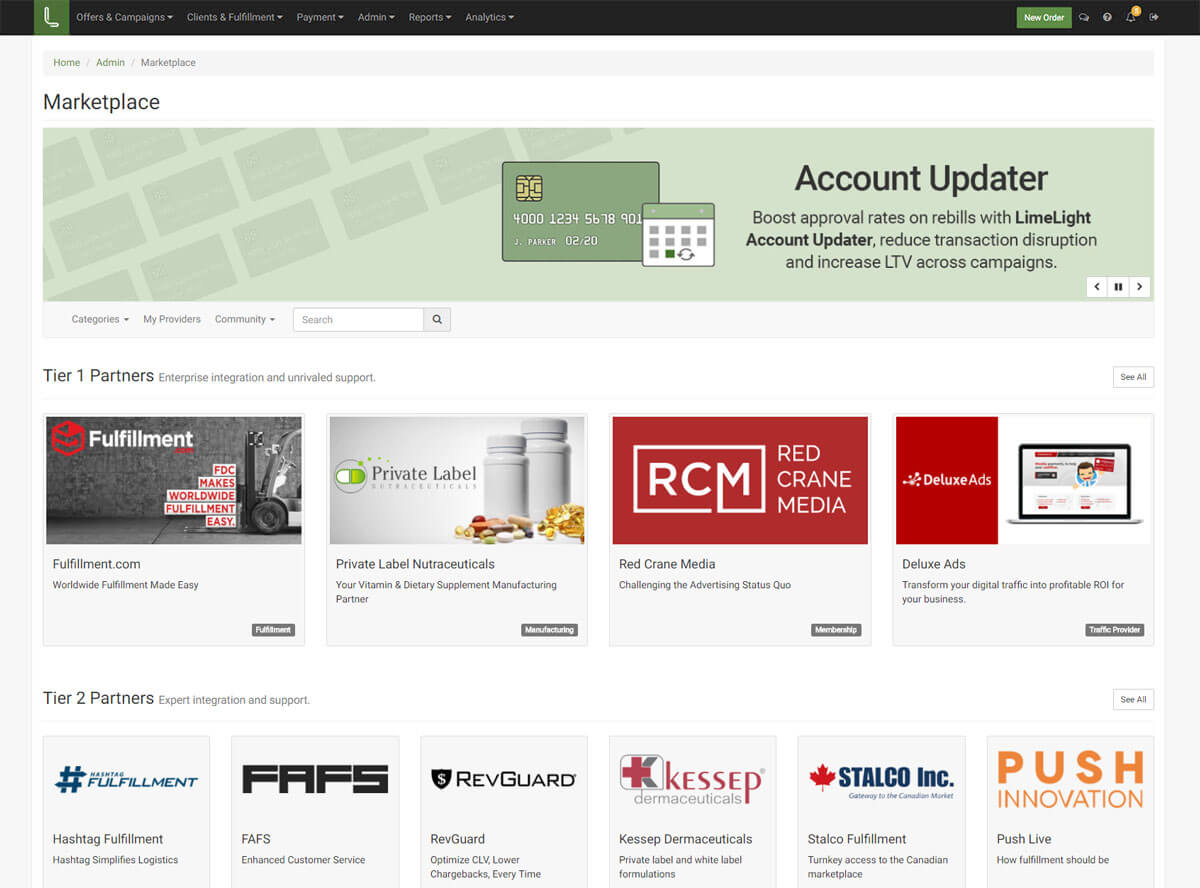Open the Private Label Nutraceuticals title
Viewport: 1200px width, 888px height.
click(x=415, y=564)
